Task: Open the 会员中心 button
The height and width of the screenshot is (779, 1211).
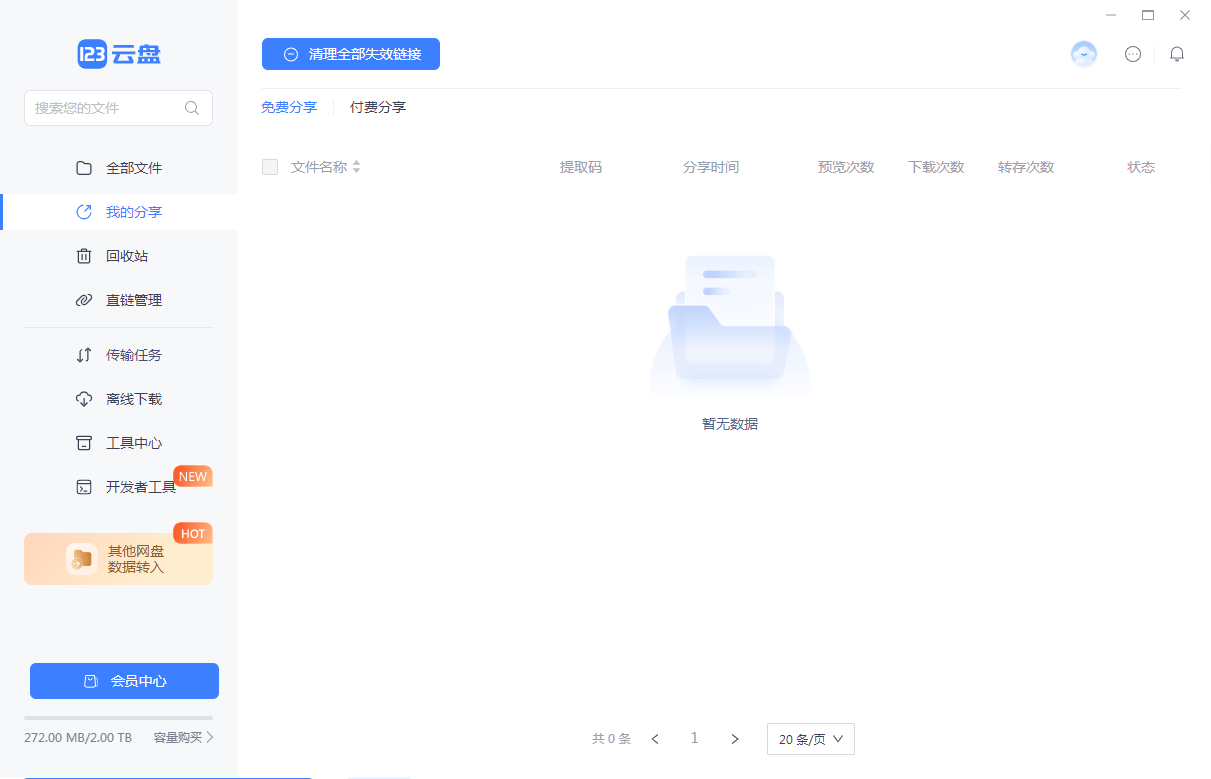Action: tap(124, 681)
